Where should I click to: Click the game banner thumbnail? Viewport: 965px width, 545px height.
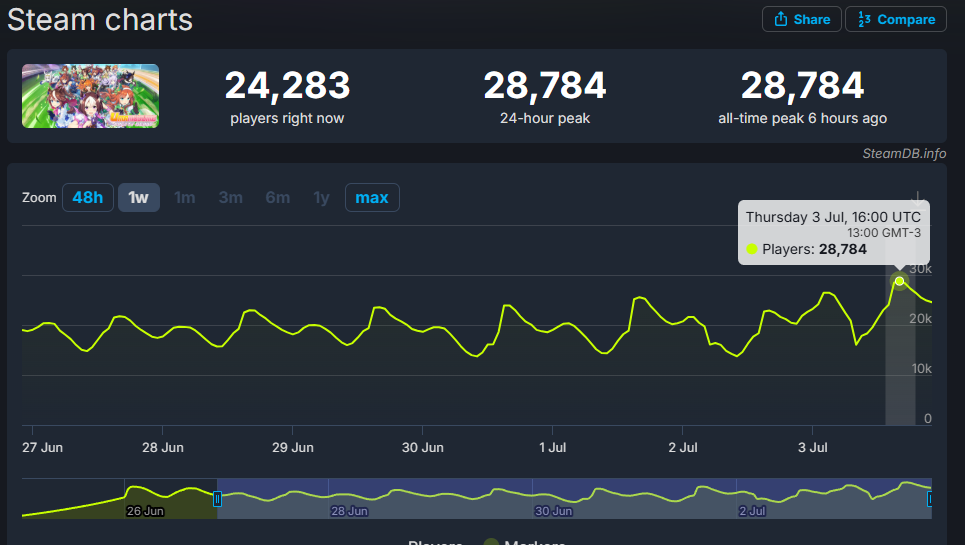click(90, 96)
